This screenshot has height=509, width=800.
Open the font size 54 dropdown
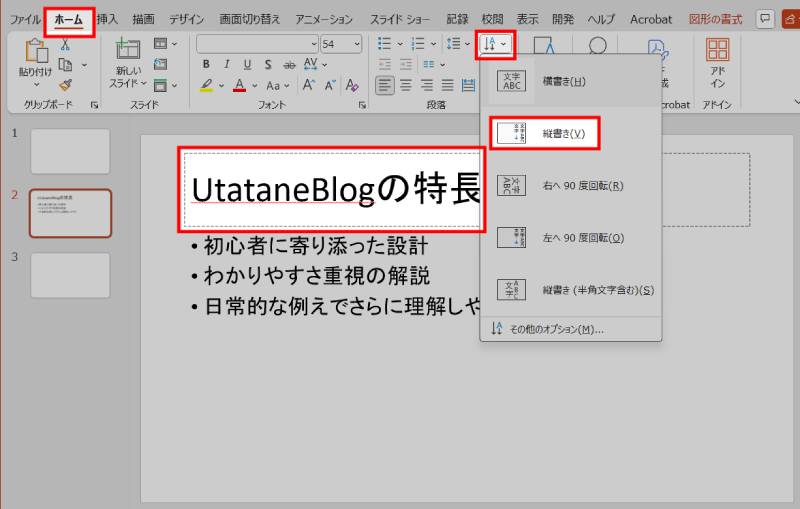(x=357, y=44)
